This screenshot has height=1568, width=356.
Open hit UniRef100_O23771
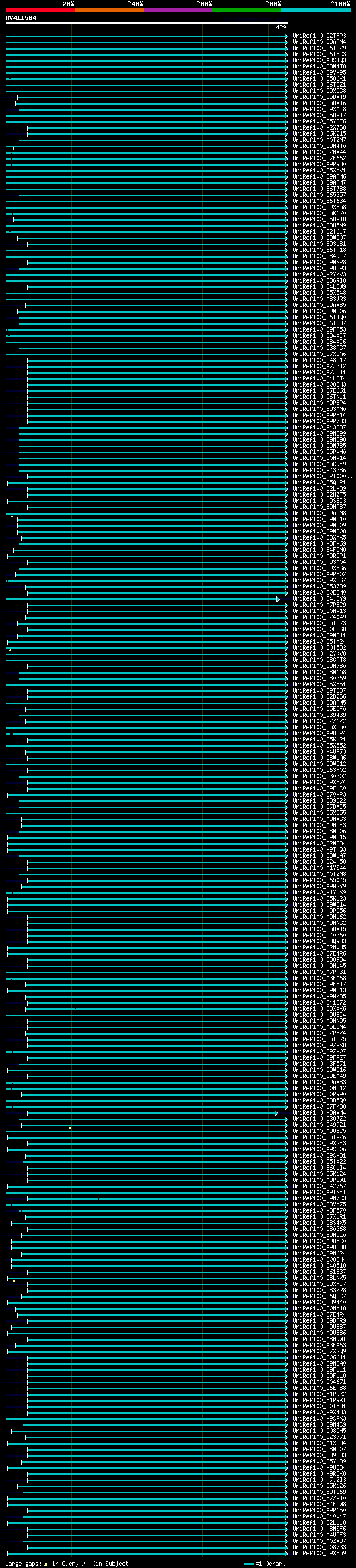pyautogui.click(x=319, y=1437)
